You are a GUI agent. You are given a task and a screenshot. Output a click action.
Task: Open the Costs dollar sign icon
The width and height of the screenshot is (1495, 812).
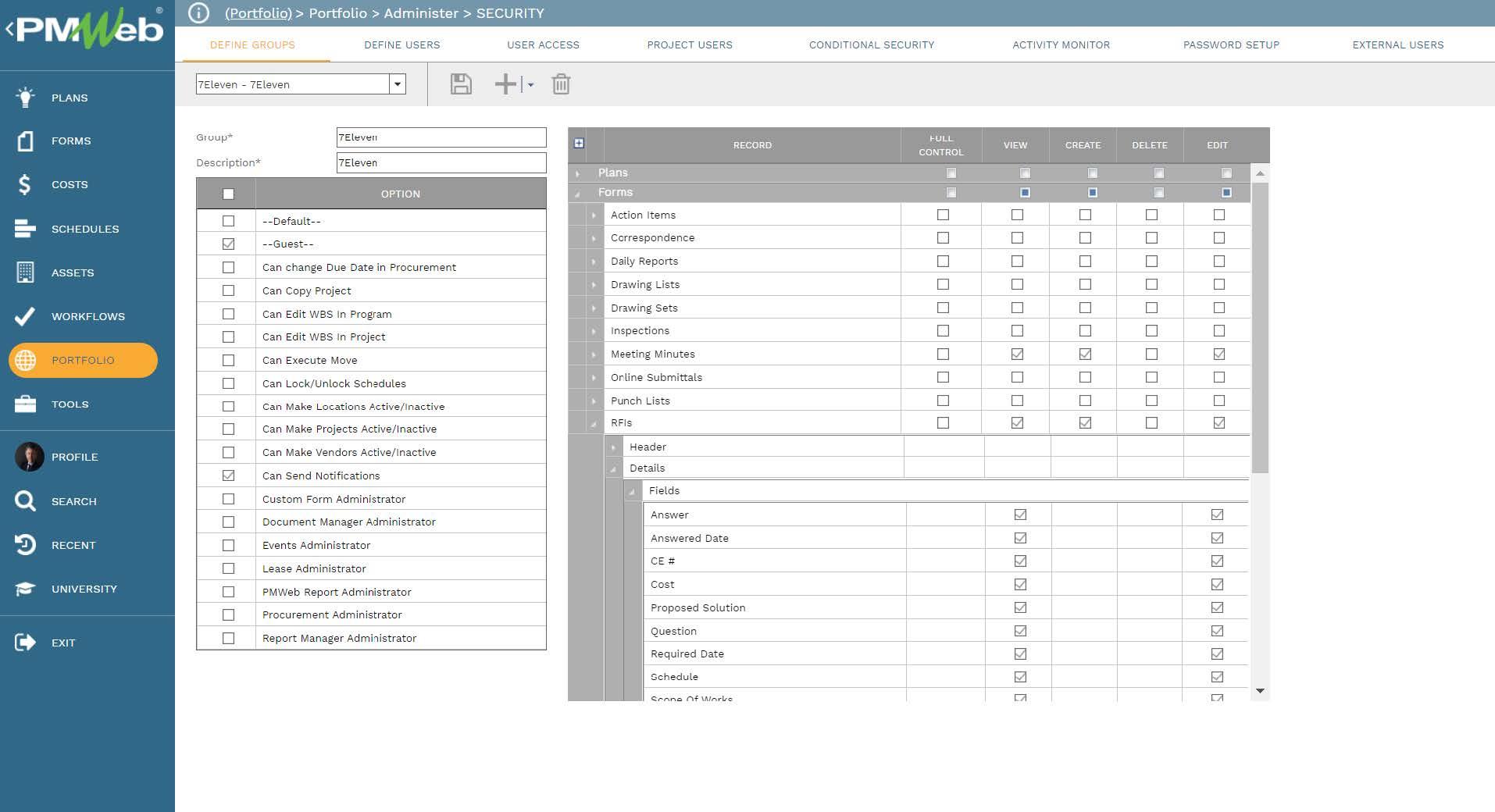point(25,185)
